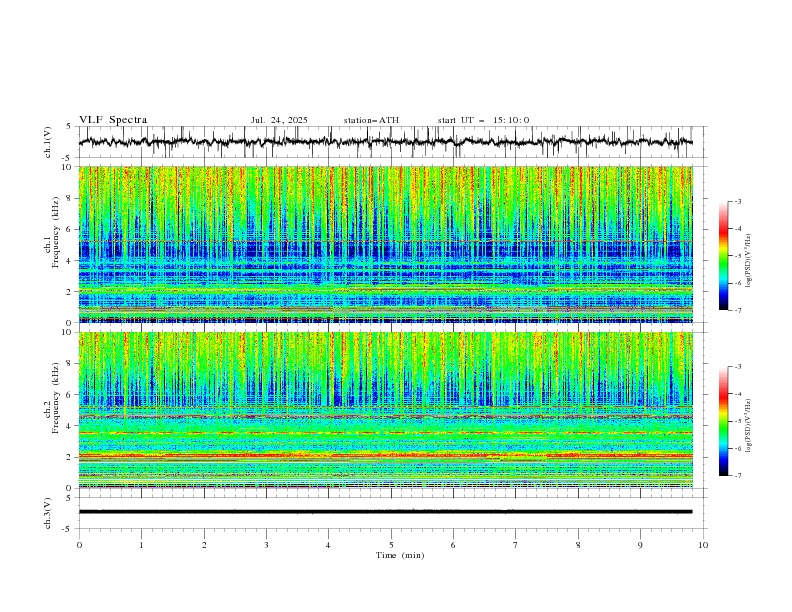Click the "-6" tick on the upper colorbar
This screenshot has height=612, width=792.
[x=738, y=283]
